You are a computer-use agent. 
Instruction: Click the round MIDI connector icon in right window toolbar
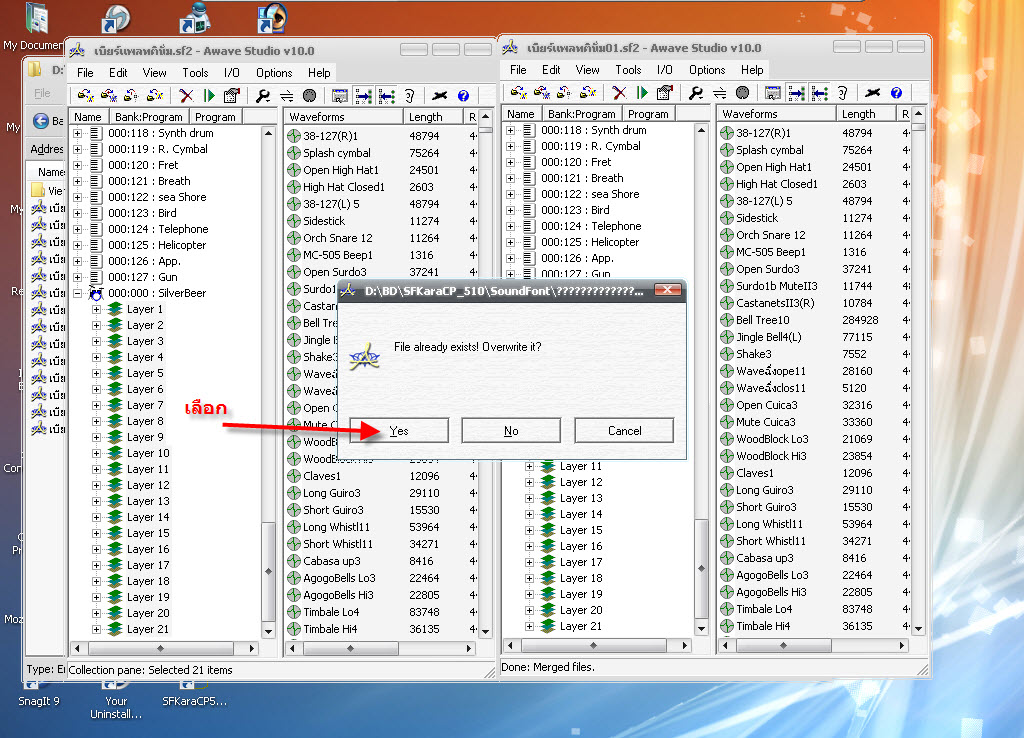tap(743, 93)
